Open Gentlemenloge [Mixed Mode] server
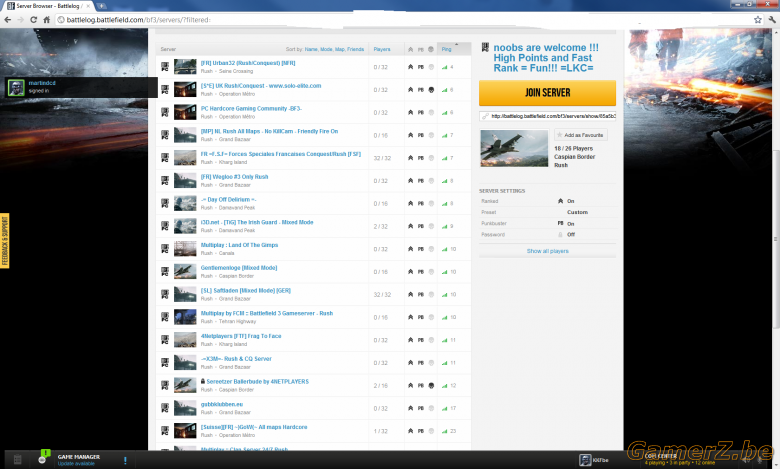Viewport: 780px width, 469px height. (239, 268)
